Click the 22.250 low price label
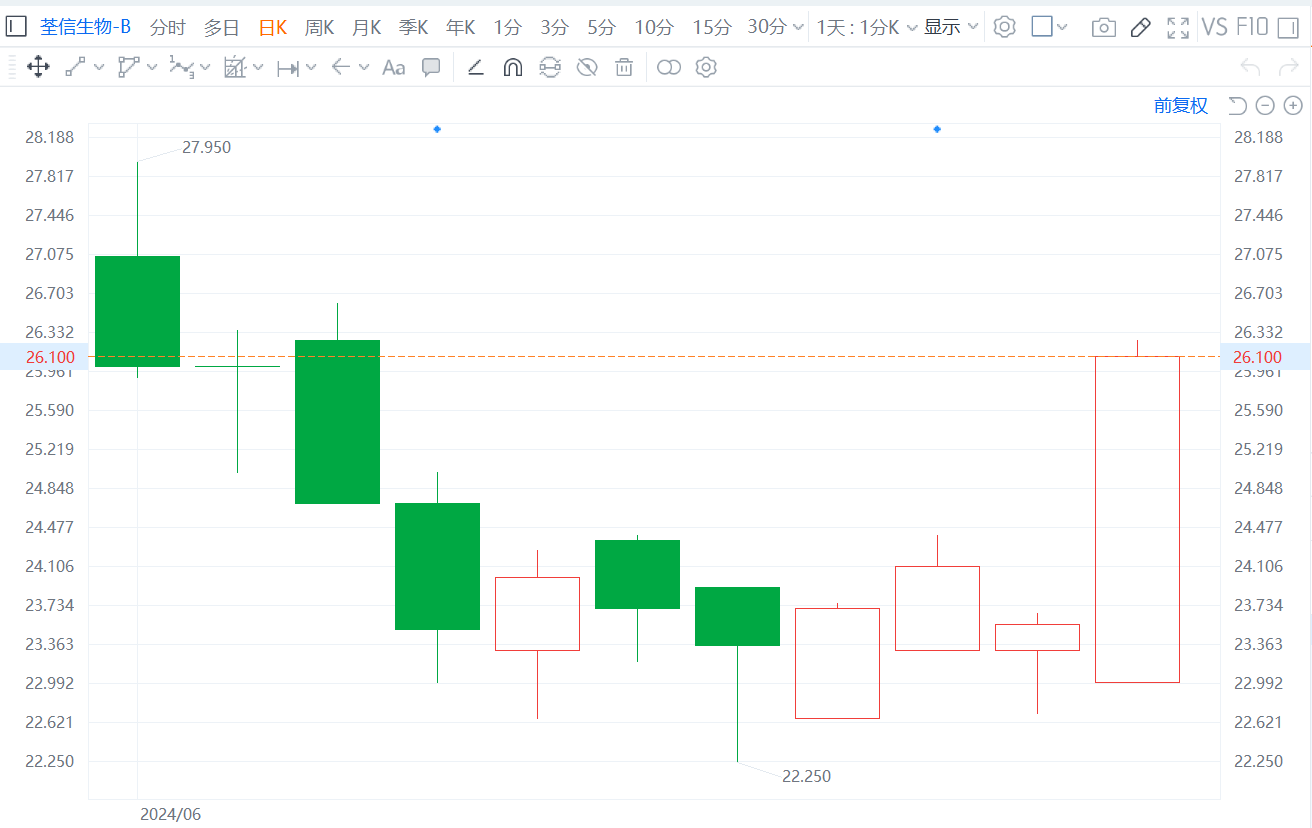The height and width of the screenshot is (828, 1312). (806, 776)
